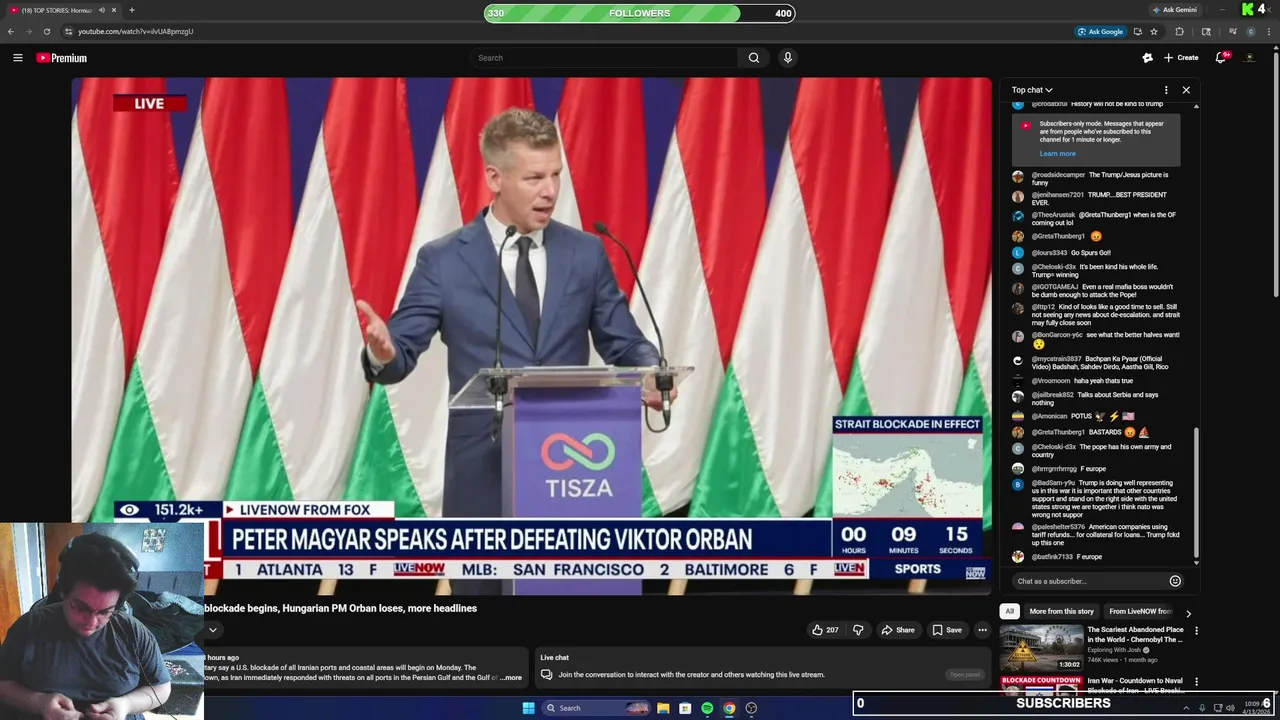This screenshot has height=720, width=1280.
Task: Open the Iran War Countdown video title
Action: click(1135, 685)
